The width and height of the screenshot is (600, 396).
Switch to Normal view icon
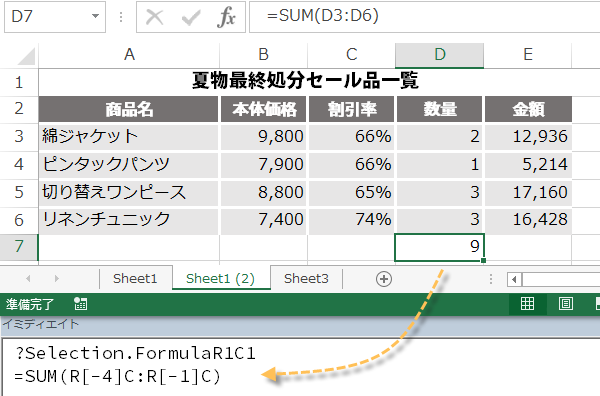tap(527, 304)
